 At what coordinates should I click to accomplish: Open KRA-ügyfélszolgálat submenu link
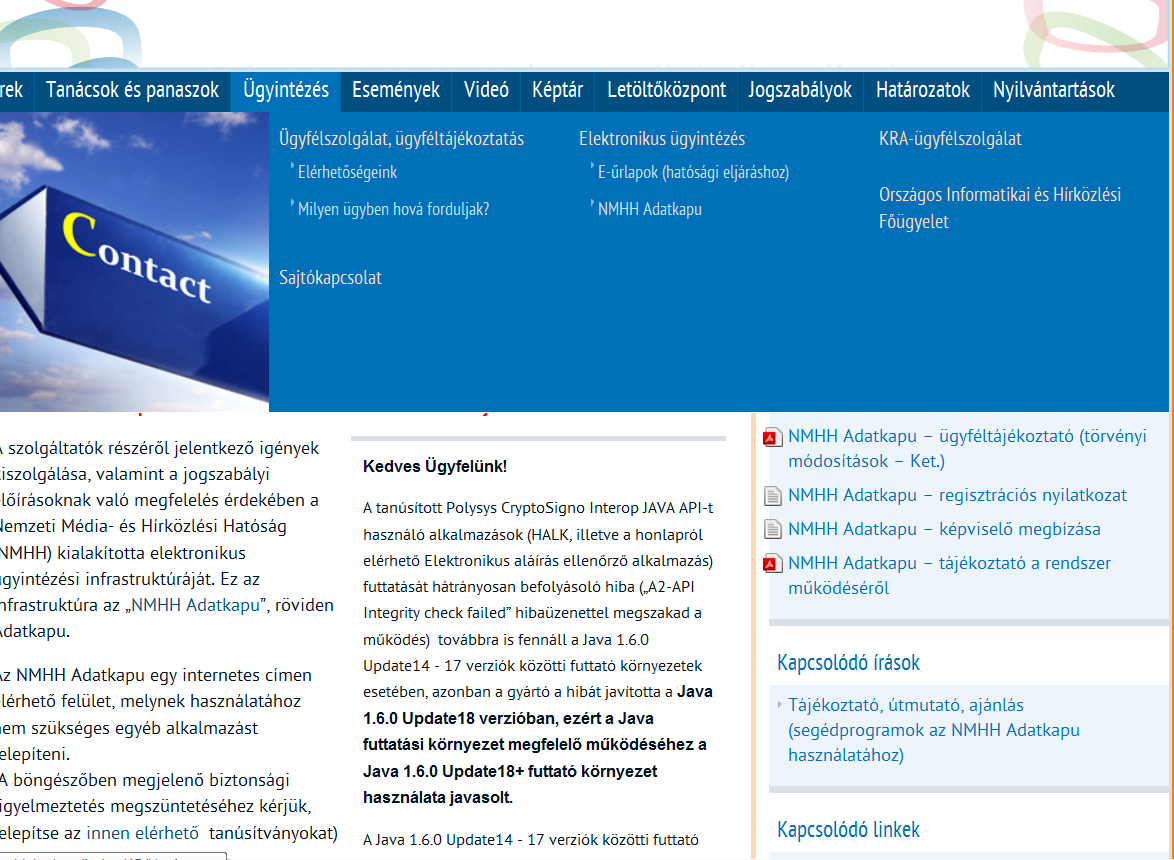click(950, 138)
